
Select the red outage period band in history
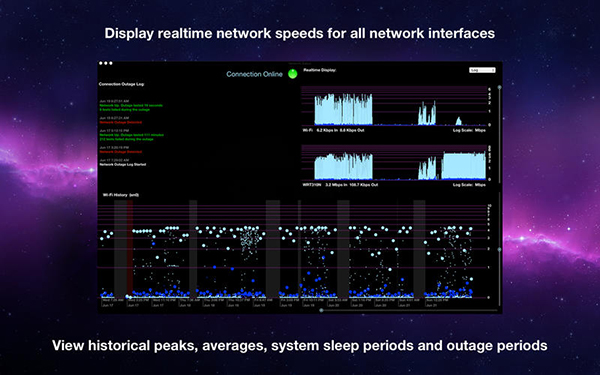tap(130, 249)
